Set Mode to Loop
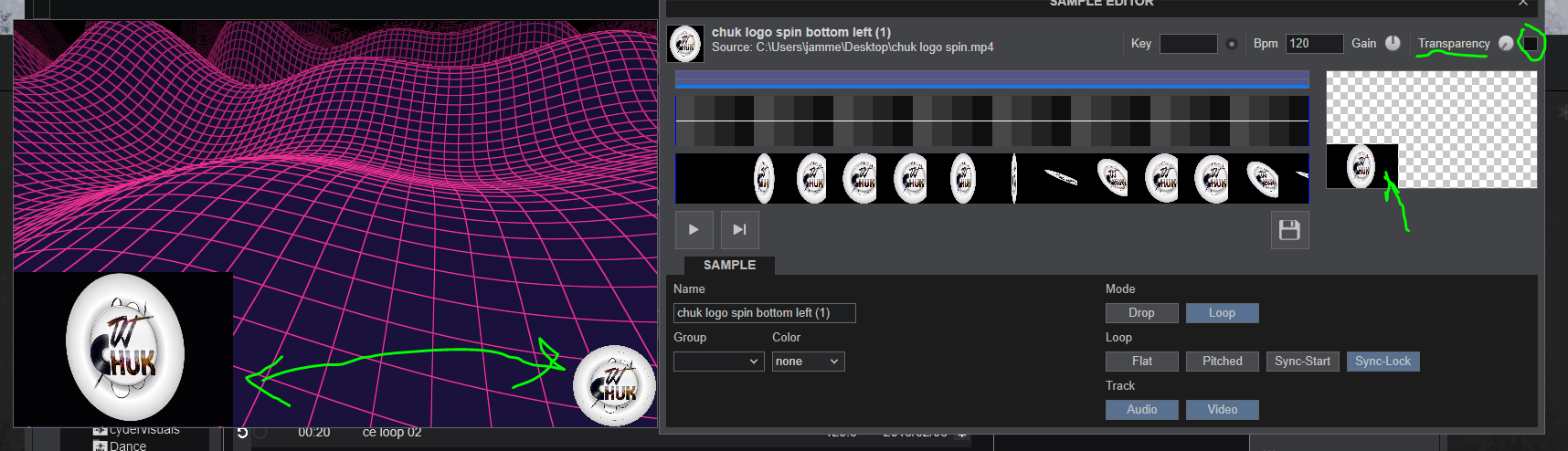 (1222, 313)
